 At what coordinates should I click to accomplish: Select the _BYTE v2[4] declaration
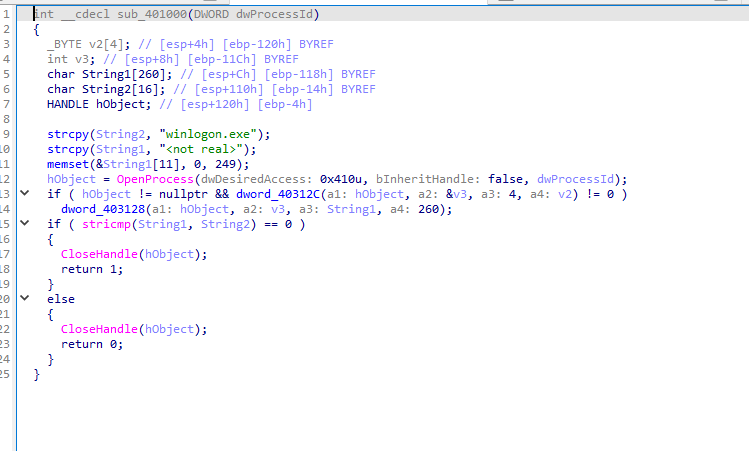click(x=88, y=44)
